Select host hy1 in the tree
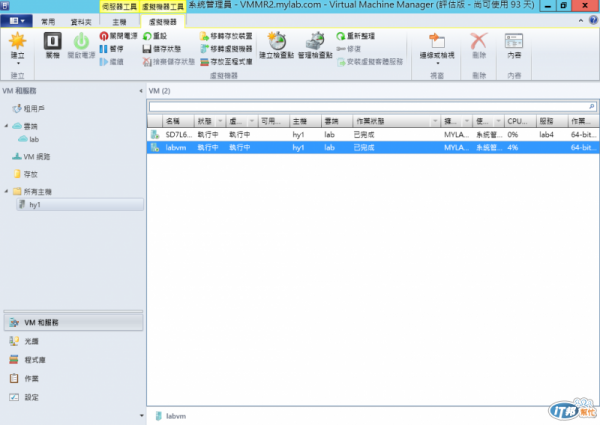This screenshot has width=600, height=425. point(80,205)
